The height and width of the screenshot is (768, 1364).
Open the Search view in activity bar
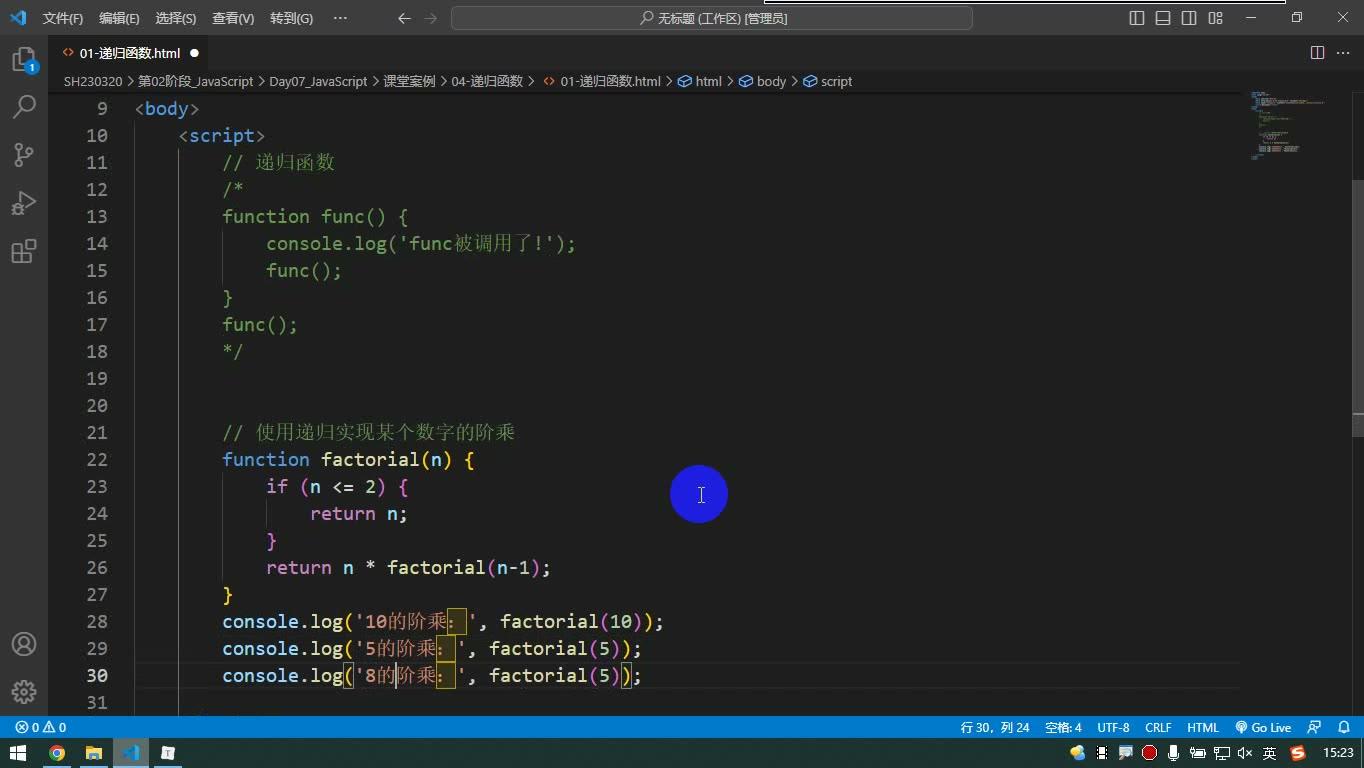[x=24, y=107]
